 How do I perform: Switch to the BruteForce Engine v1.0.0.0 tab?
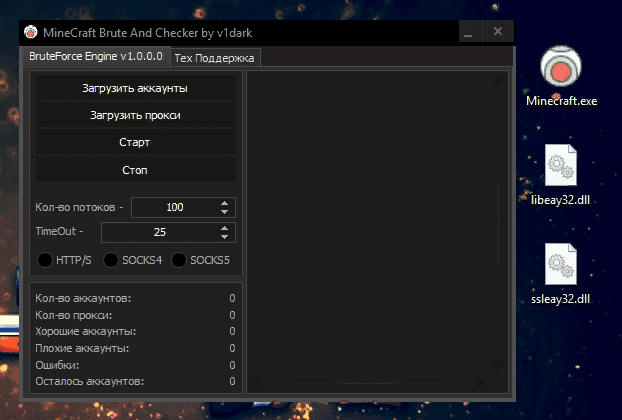(95, 56)
